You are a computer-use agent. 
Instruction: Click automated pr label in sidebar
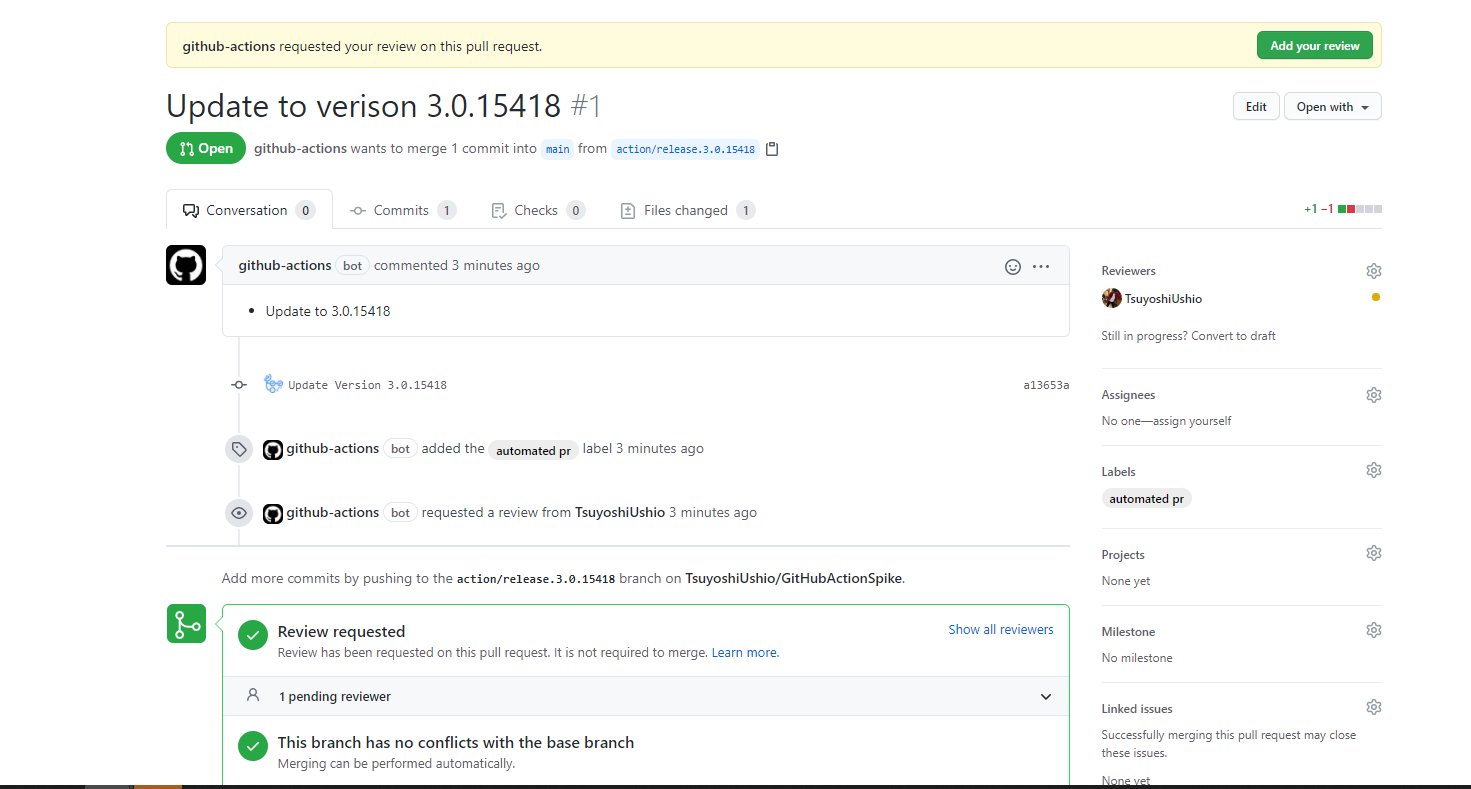1146,499
